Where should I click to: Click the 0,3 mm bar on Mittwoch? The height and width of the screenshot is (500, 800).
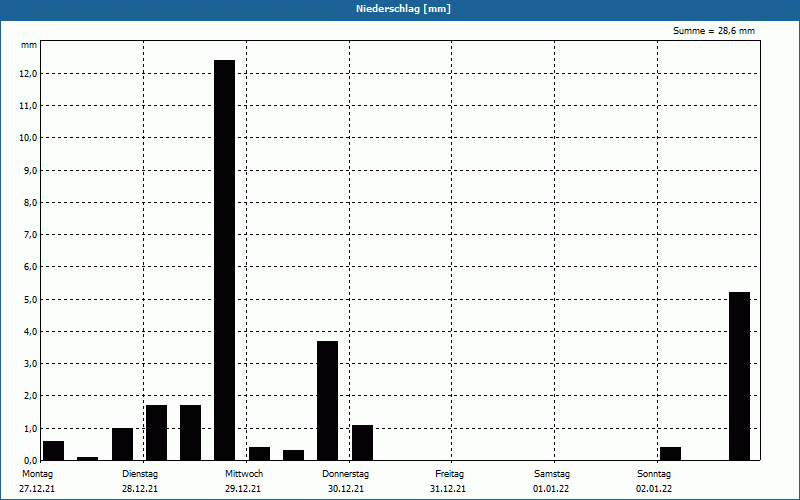tap(293, 455)
